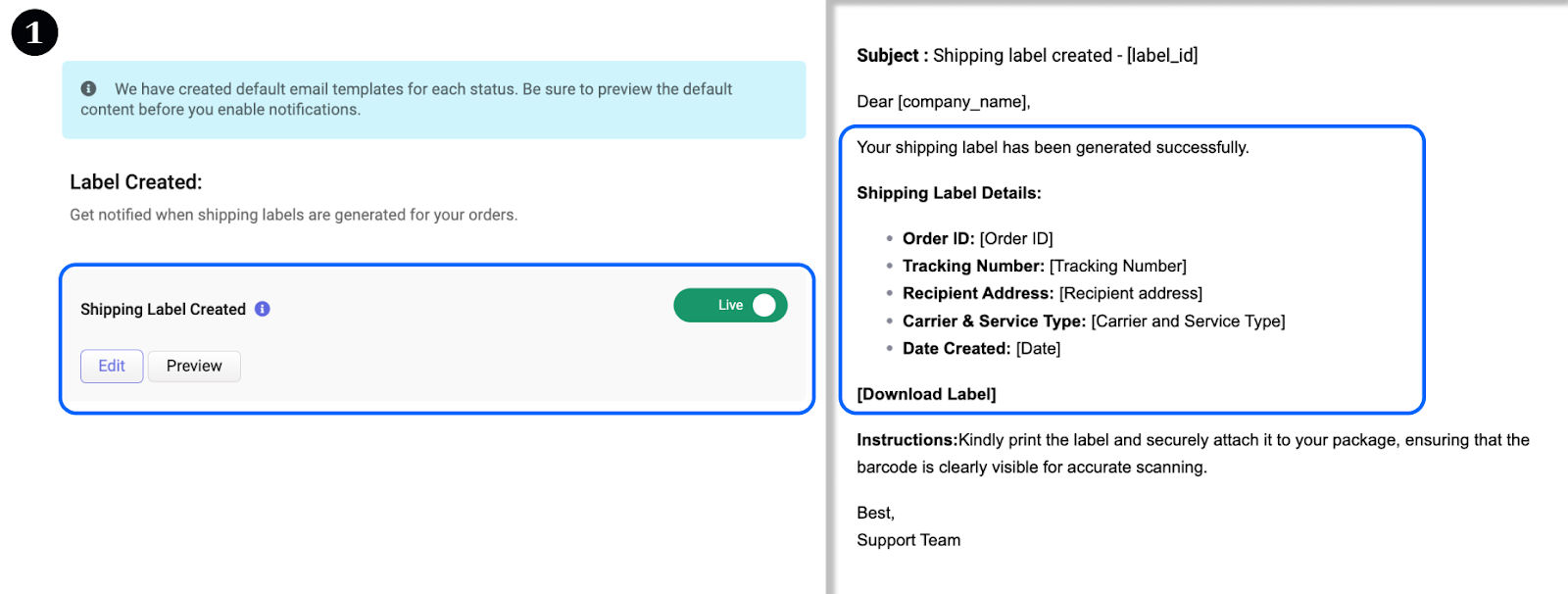Click the [company_name] placeholder in the greeting
1568x594 pixels.
click(x=963, y=102)
